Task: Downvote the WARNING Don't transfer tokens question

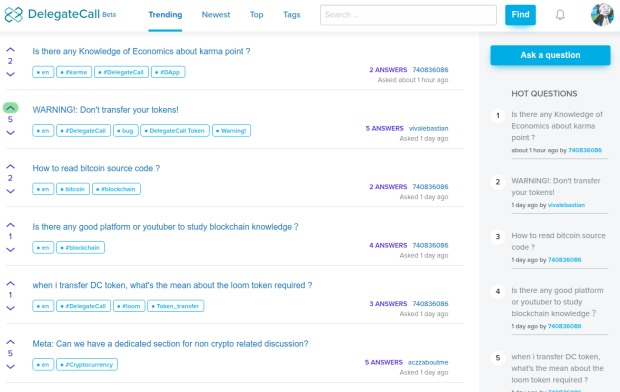Action: tap(10, 133)
